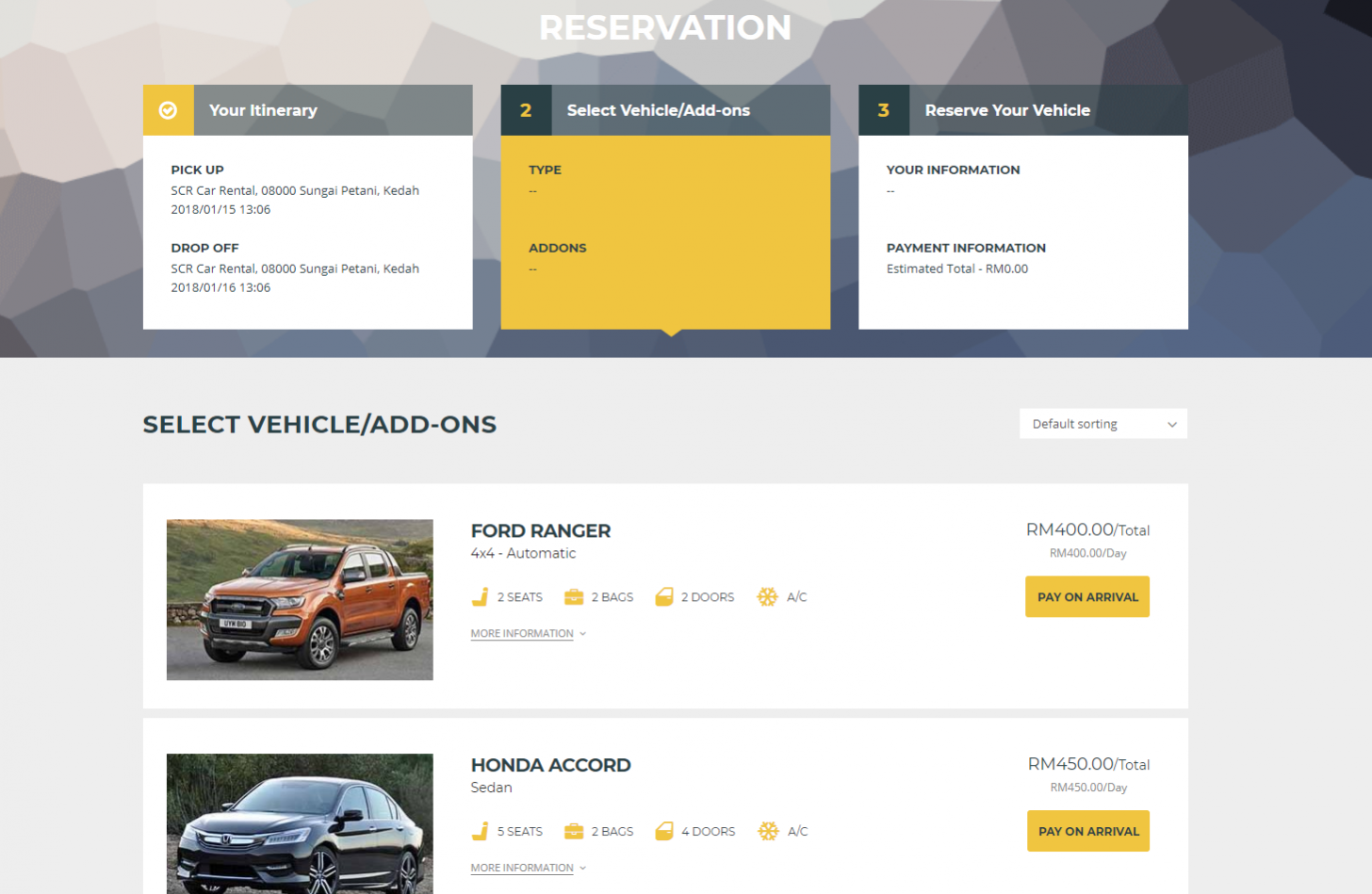This screenshot has height=894, width=1372.
Task: Click PAY ON ARRIVAL for Ford Ranger
Action: [x=1086, y=595]
